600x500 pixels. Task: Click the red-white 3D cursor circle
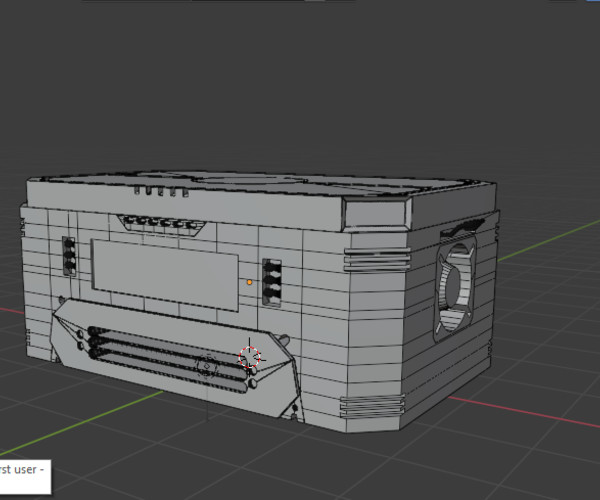coord(249,357)
